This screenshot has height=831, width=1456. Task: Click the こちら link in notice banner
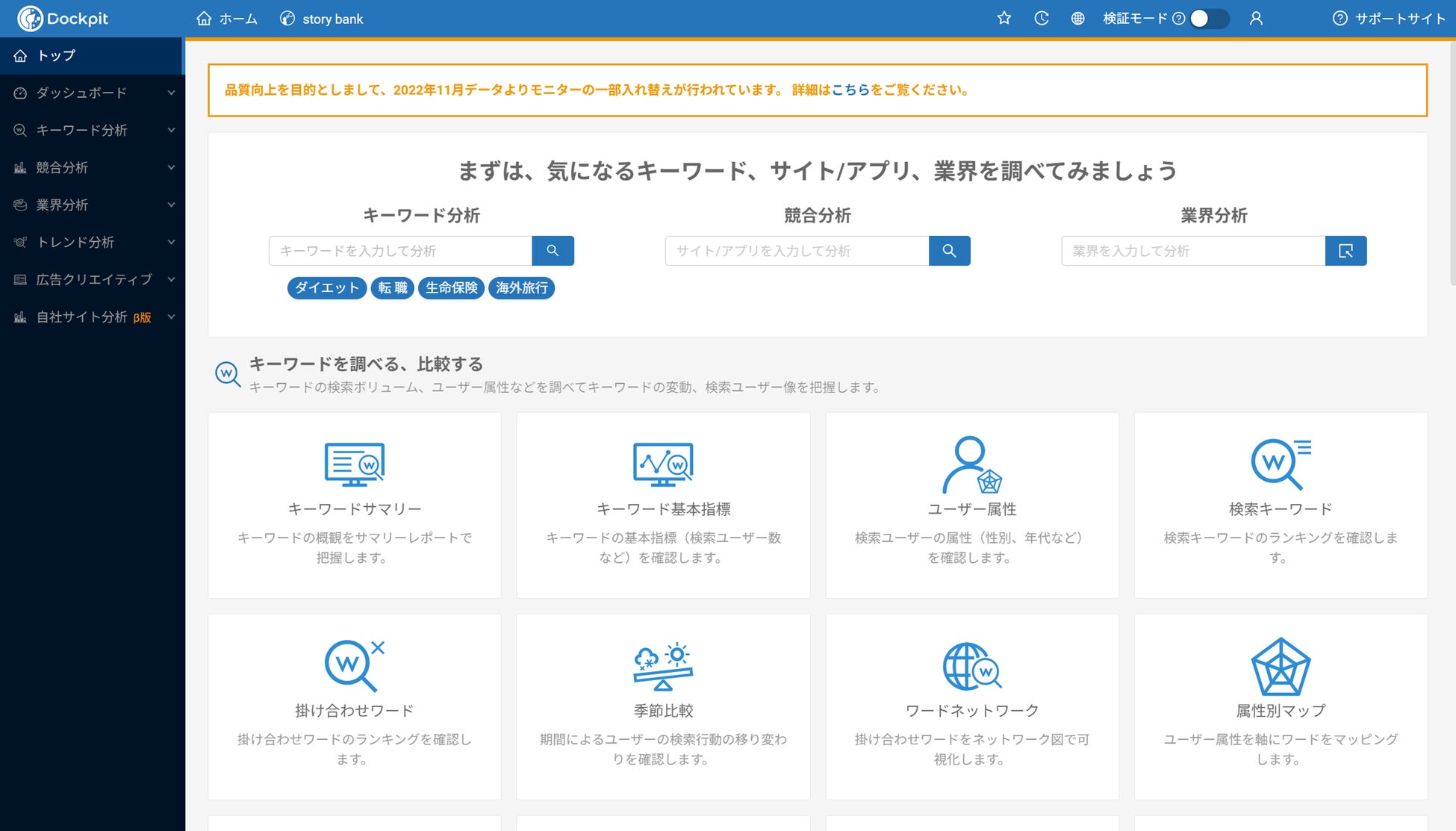(850, 90)
